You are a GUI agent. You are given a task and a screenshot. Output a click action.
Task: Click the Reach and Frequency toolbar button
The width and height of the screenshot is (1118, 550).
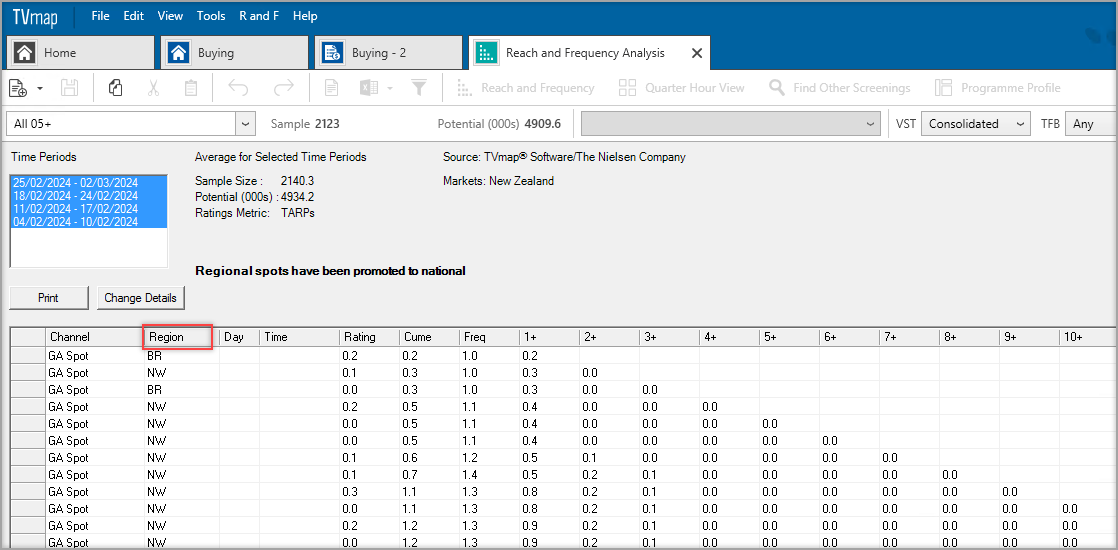point(525,88)
